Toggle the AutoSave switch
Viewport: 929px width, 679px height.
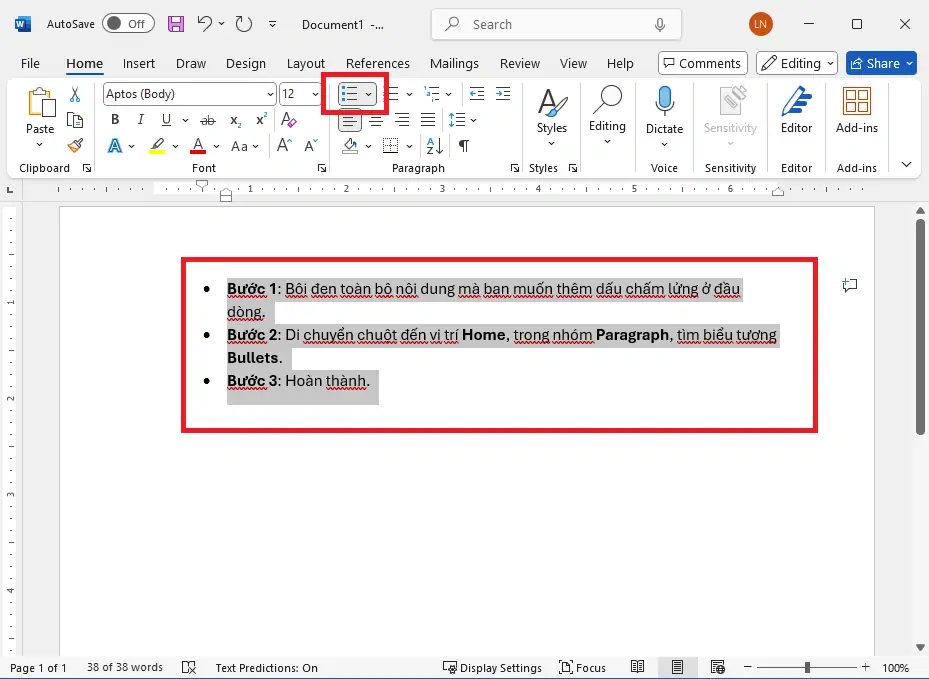(x=126, y=24)
